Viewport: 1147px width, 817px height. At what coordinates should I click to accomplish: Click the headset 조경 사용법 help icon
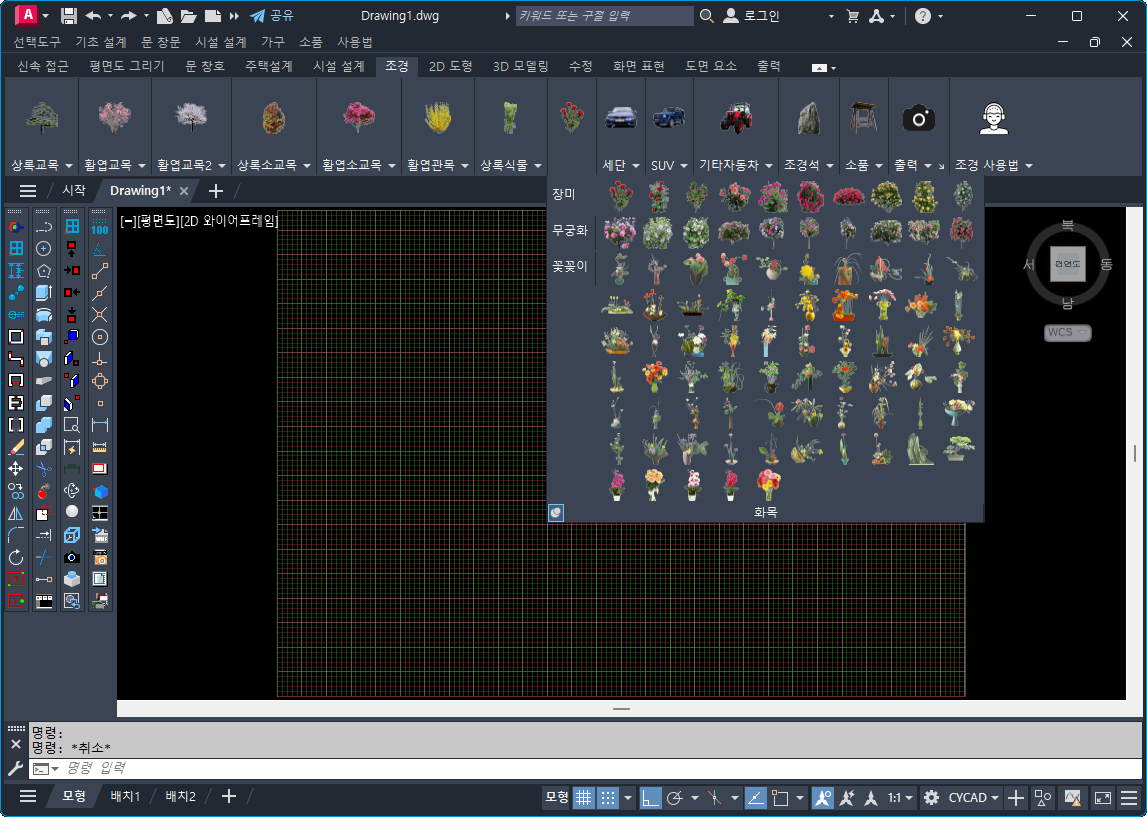click(x=993, y=119)
